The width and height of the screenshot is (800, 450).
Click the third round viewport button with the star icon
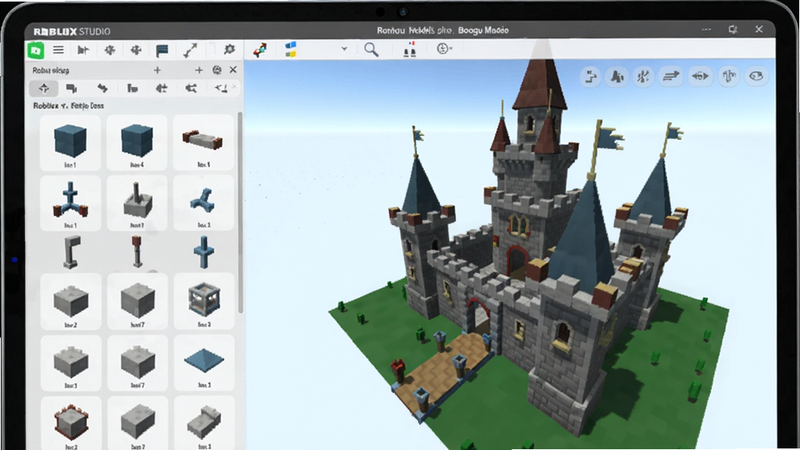pyautogui.click(x=643, y=77)
